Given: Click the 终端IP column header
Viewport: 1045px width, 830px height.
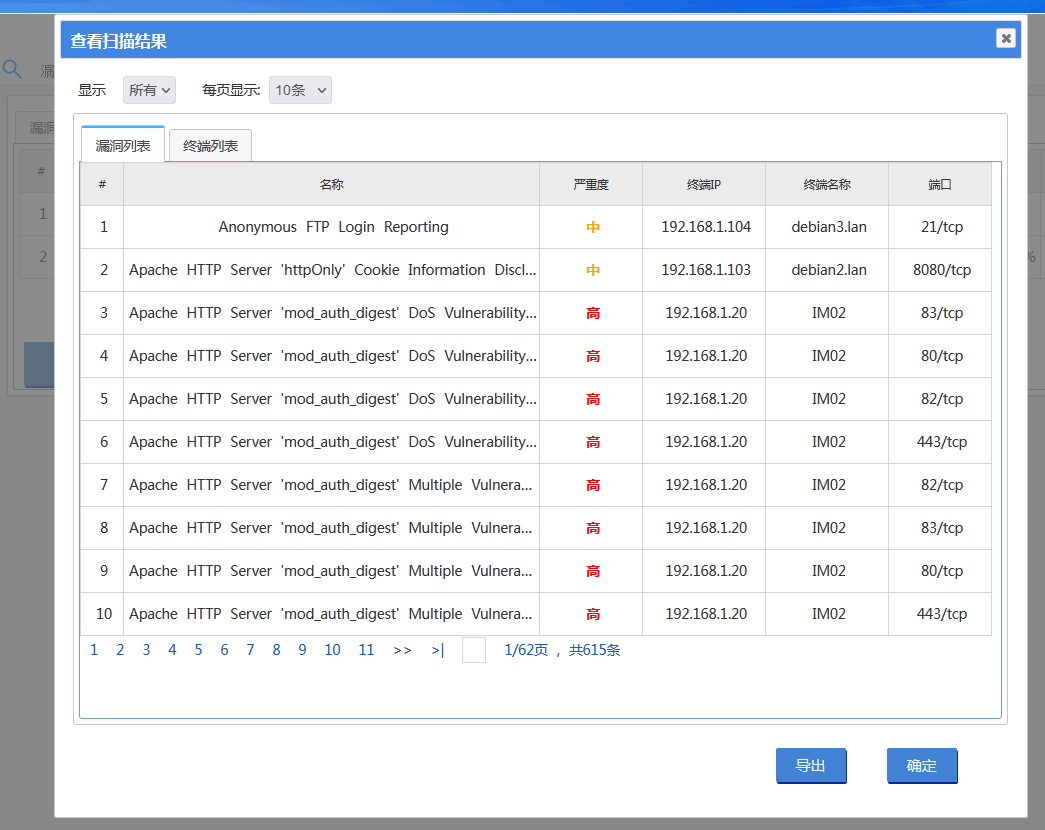Looking at the screenshot, I should pyautogui.click(x=704, y=184).
